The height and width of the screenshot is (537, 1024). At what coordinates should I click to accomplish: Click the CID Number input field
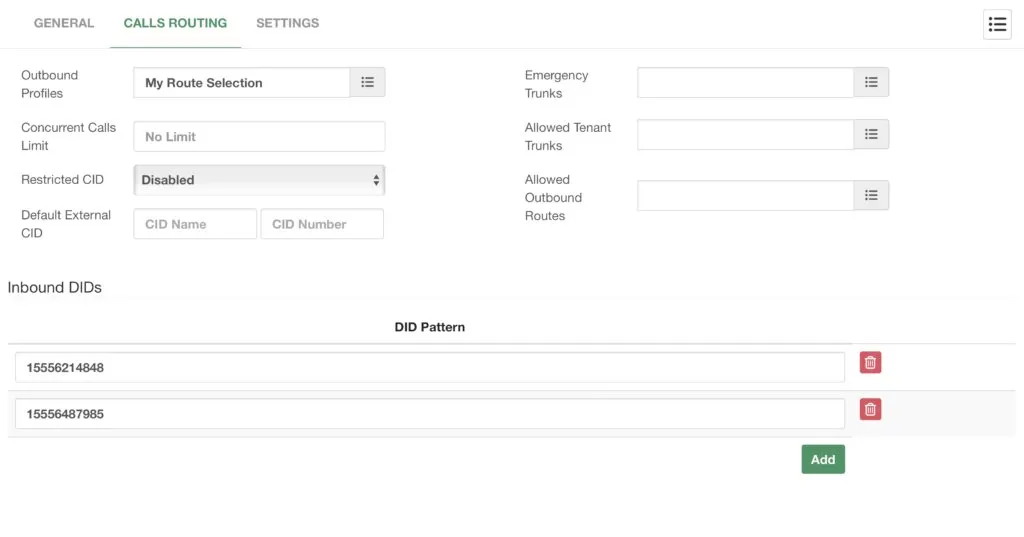pyautogui.click(x=322, y=224)
